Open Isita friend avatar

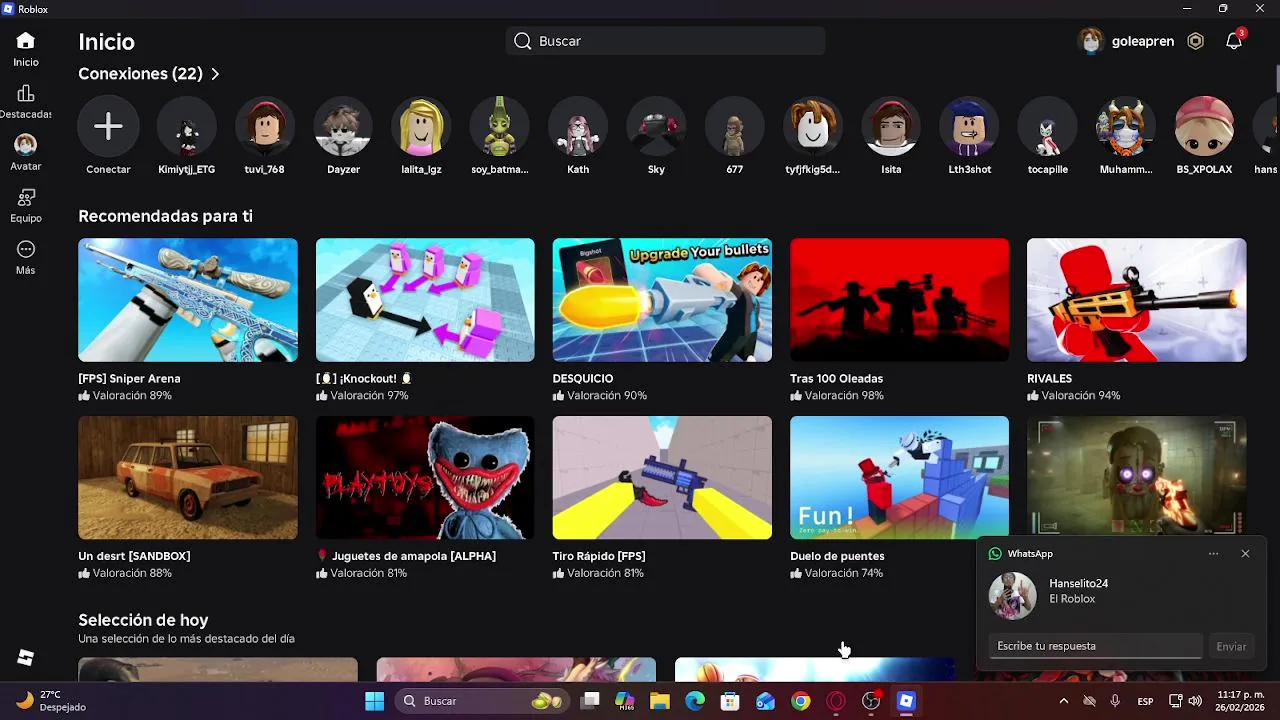click(x=891, y=127)
